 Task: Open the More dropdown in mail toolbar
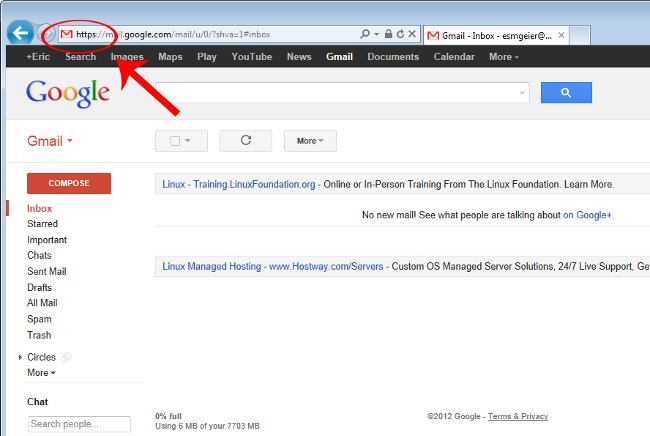pyautogui.click(x=310, y=141)
